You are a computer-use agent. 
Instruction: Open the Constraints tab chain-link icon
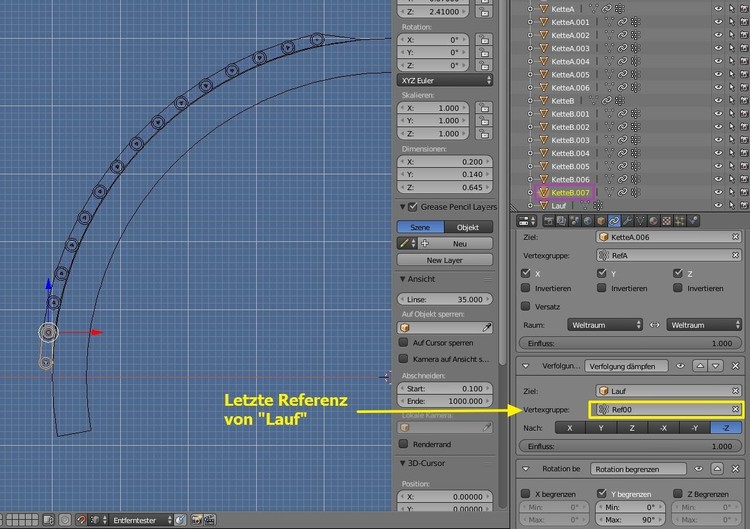point(614,221)
